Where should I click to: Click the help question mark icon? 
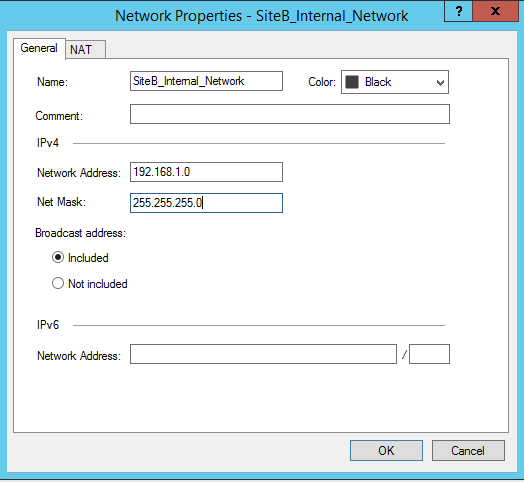[x=458, y=12]
